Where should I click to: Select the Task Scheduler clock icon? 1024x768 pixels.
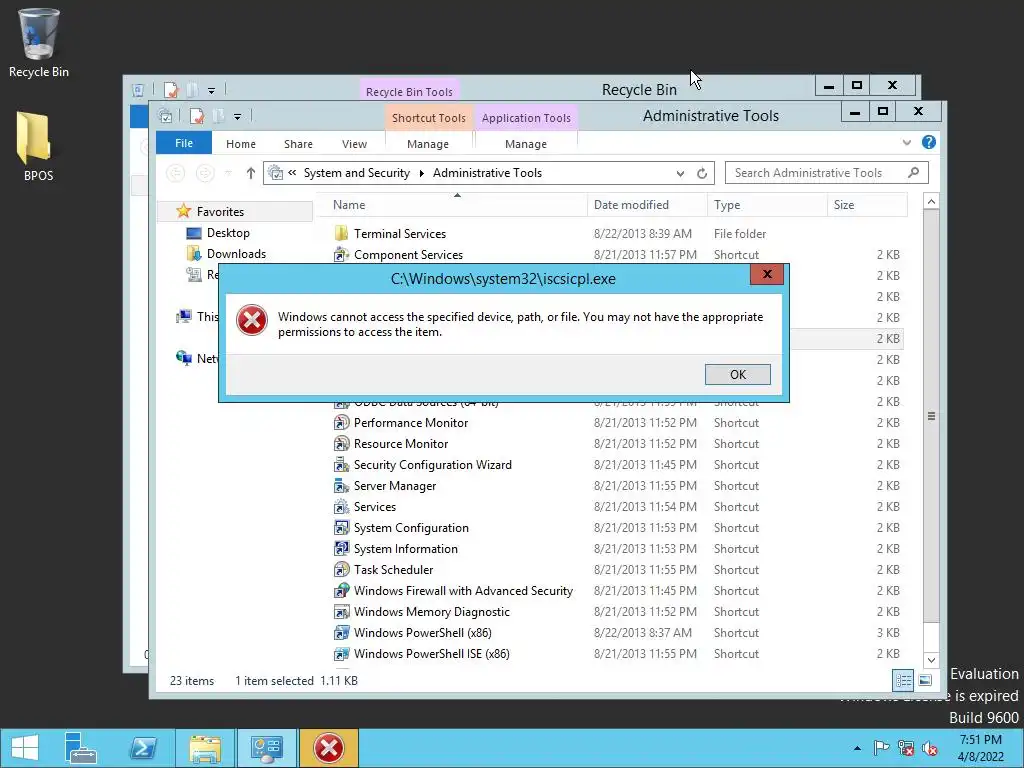click(x=341, y=569)
